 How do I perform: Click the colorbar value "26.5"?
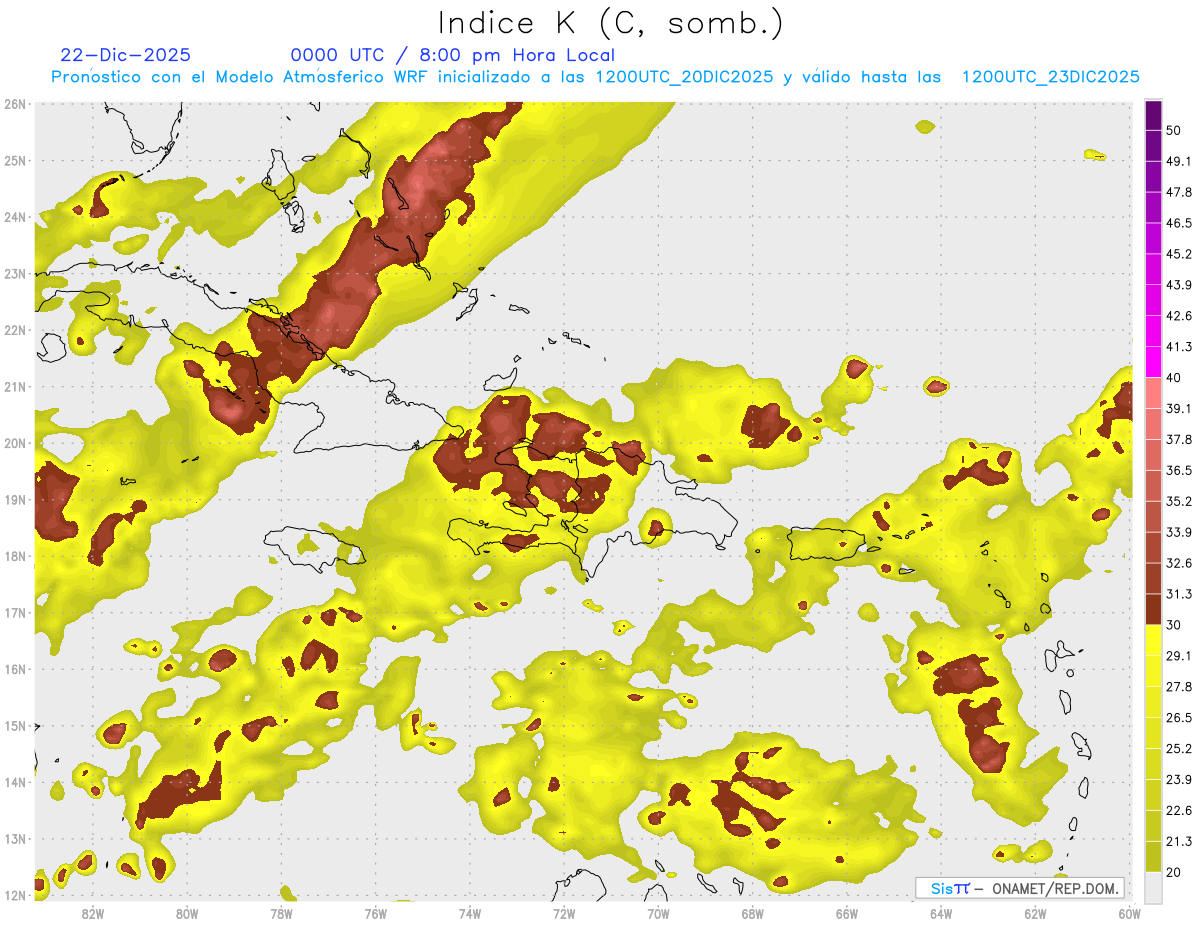pyautogui.click(x=1179, y=717)
